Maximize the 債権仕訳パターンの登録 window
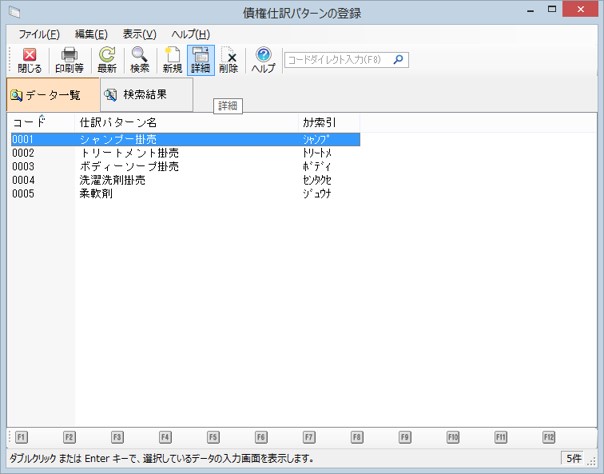This screenshot has height=474, width=604. coord(552,10)
